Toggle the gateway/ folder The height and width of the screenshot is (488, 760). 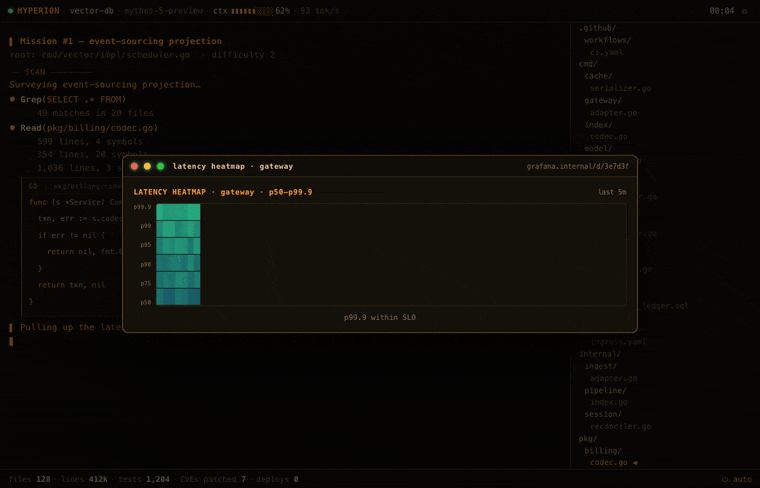tap(603, 100)
